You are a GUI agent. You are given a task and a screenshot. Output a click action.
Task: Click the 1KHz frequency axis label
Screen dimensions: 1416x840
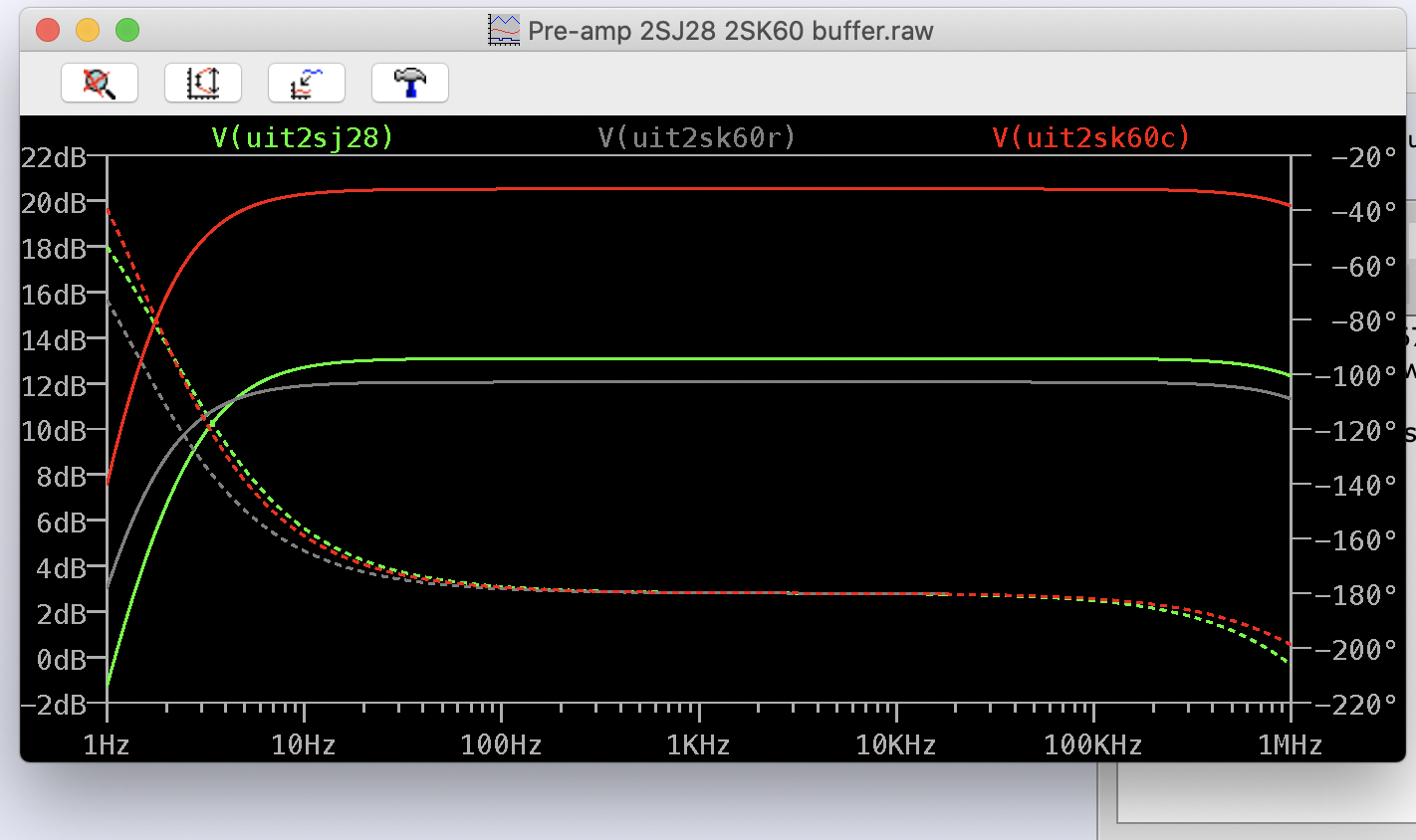[x=698, y=744]
